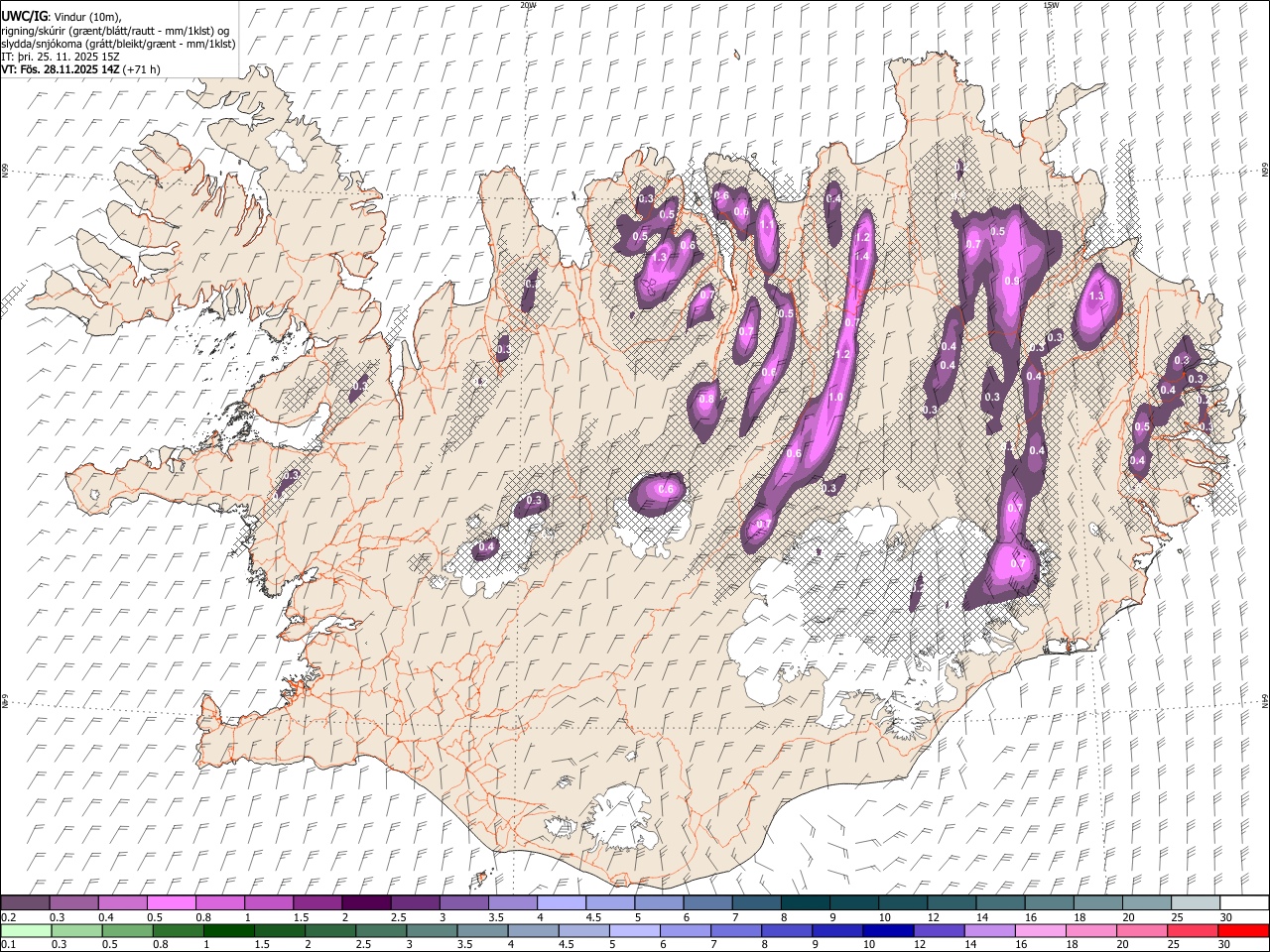Pick the rain legend swatch for 0.5–0.8 mm
The image size is (1270, 952).
[127, 930]
